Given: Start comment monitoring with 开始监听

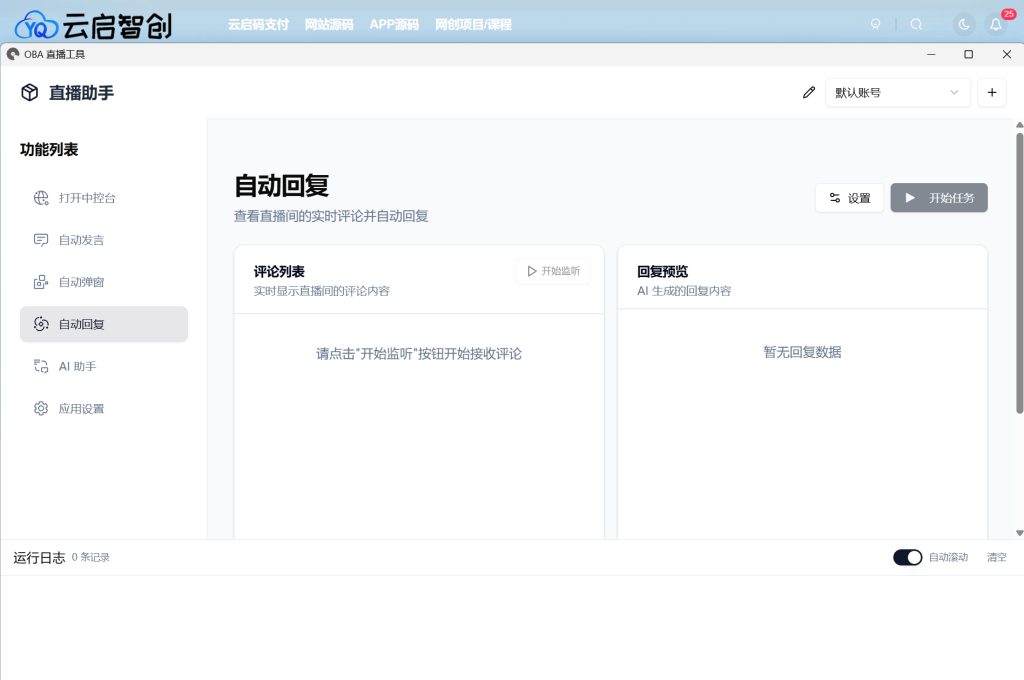Looking at the screenshot, I should 553,270.
